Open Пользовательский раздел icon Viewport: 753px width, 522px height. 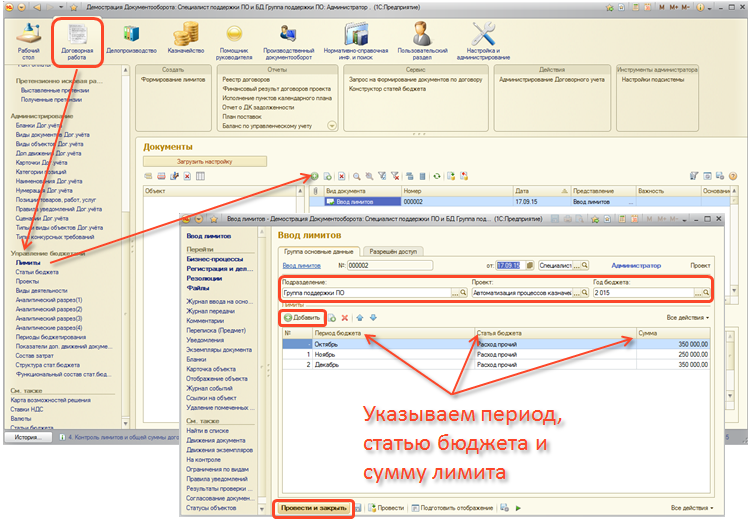(421, 38)
